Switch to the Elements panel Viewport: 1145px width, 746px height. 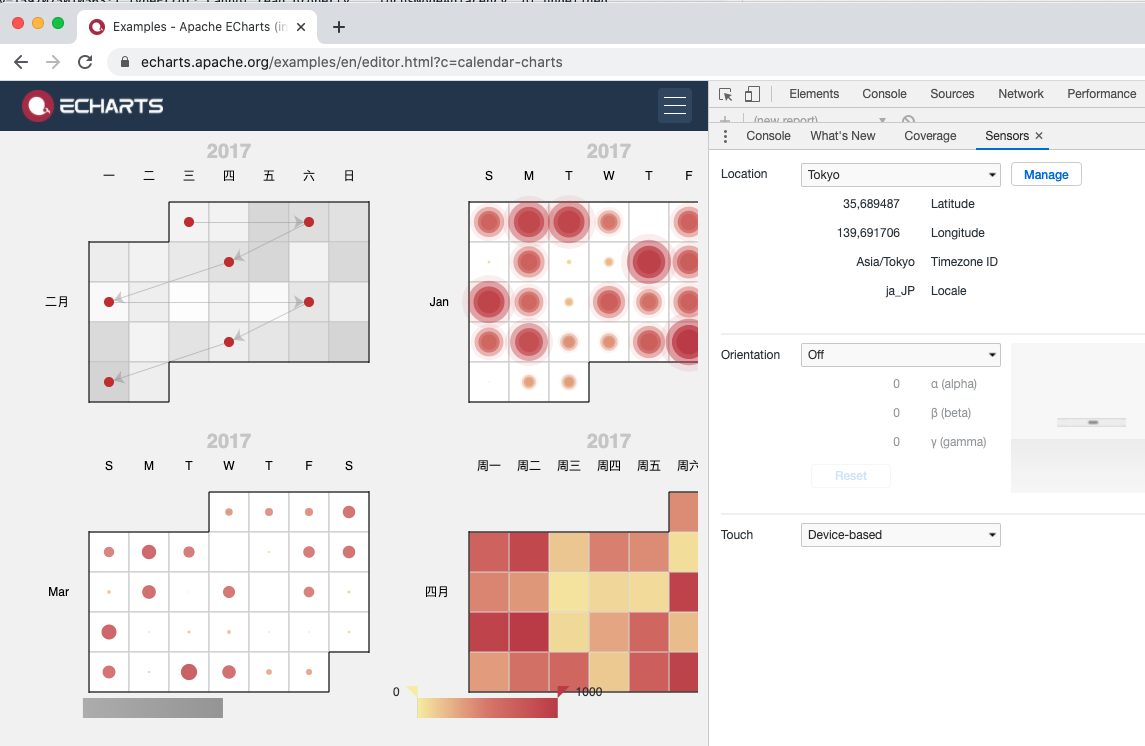[813, 93]
